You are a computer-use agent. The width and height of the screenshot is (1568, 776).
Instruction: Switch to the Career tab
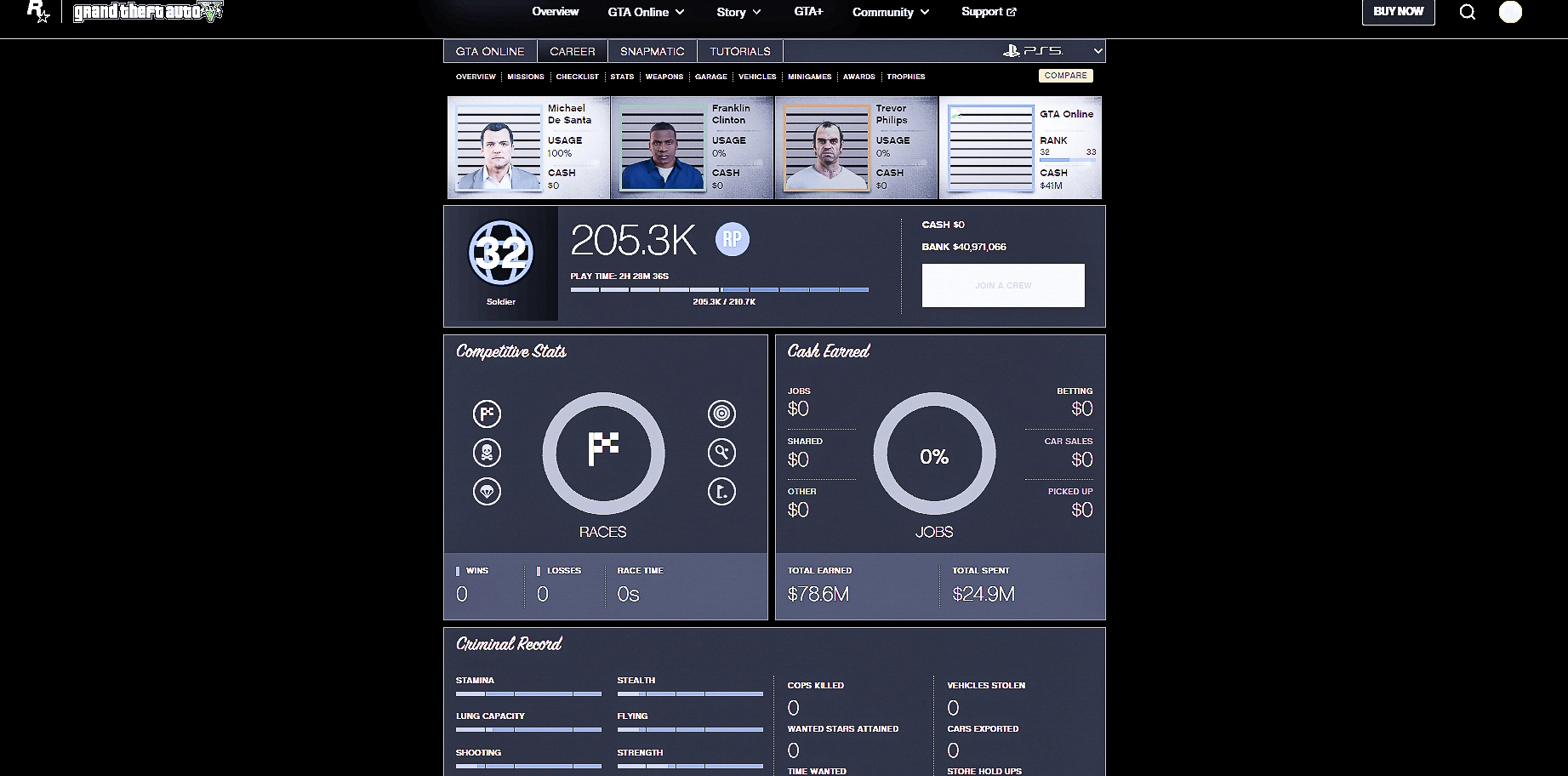pos(572,51)
